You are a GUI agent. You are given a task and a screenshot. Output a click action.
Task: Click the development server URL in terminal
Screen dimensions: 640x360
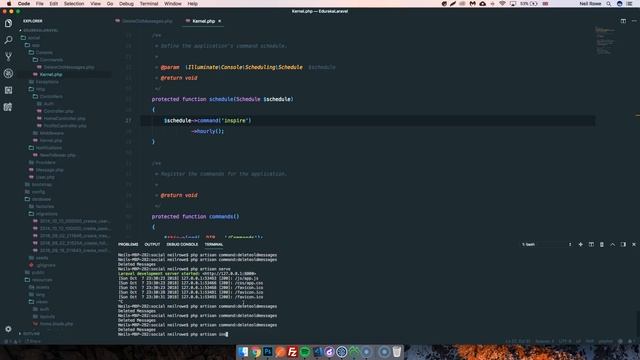[229, 274]
